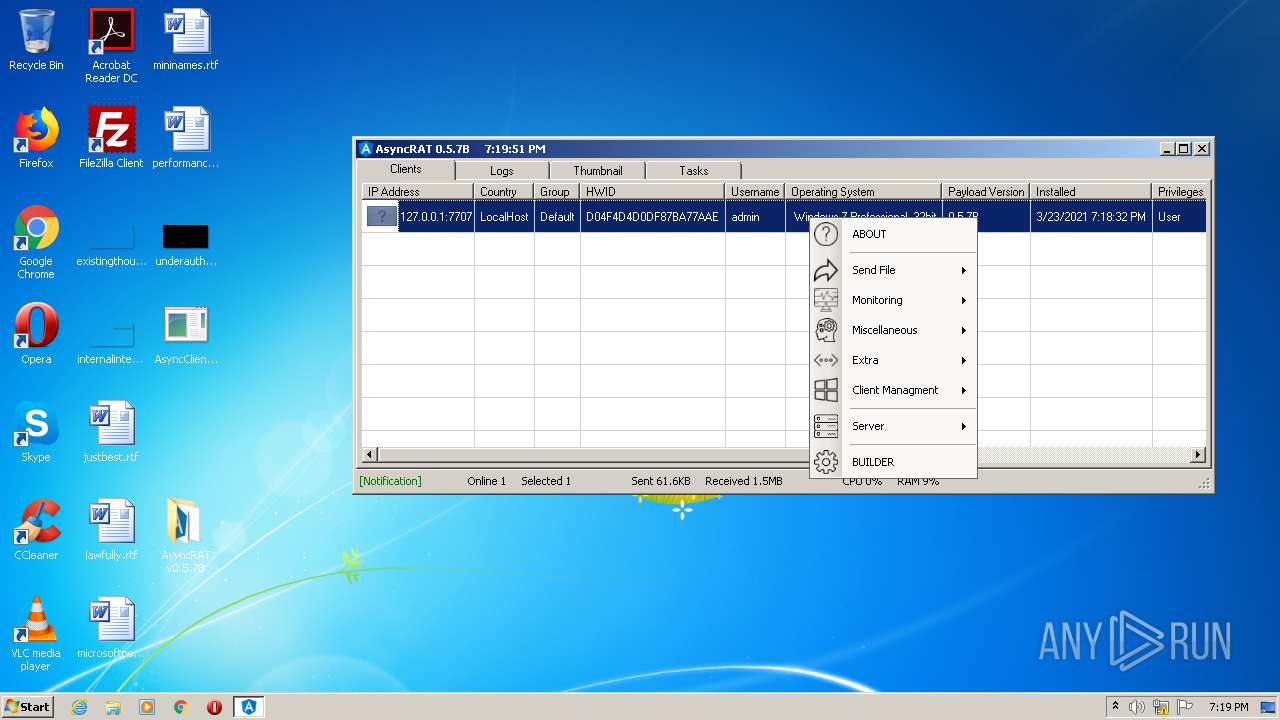Sort by Username column header
1280x720 pixels.
click(x=755, y=191)
